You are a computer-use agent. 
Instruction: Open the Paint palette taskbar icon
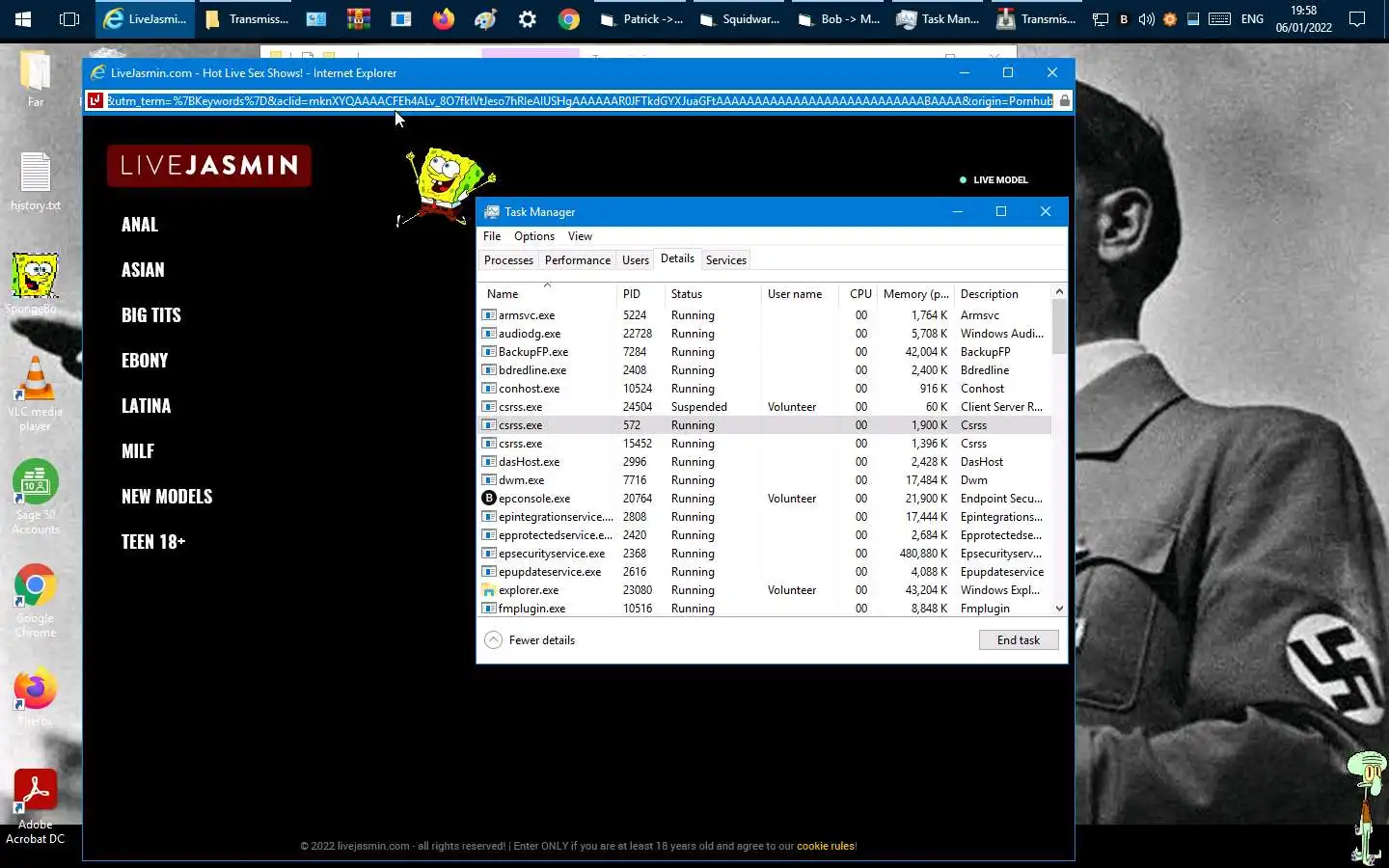pos(485,18)
